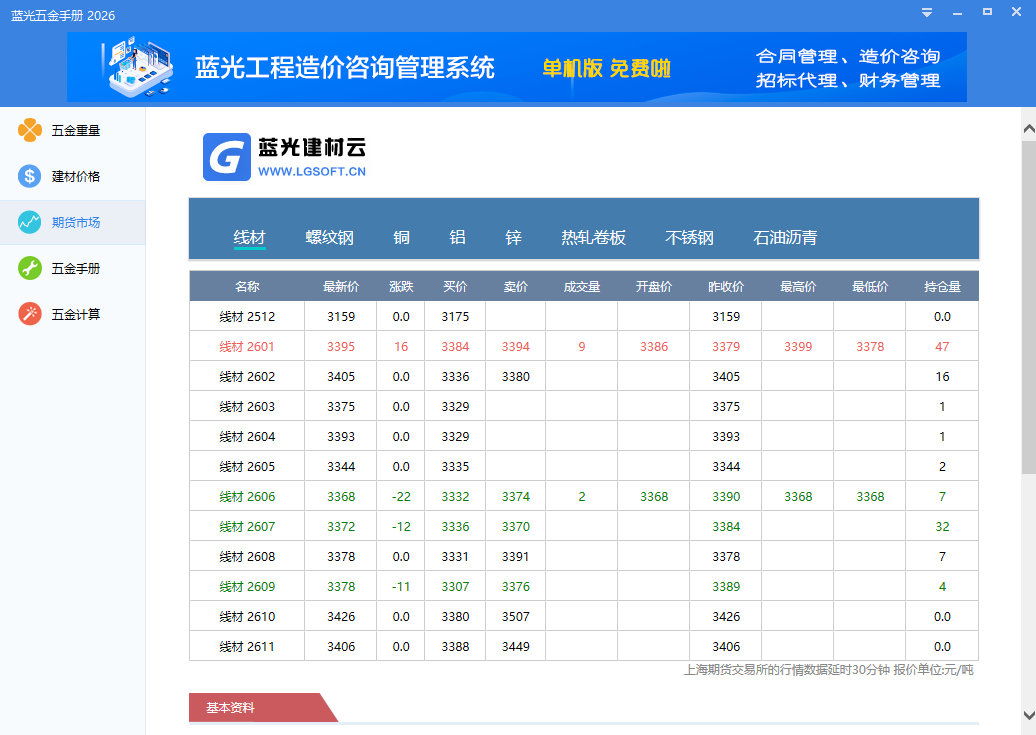Click the 基本资料 section tab
This screenshot has width=1036, height=735.
coord(231,708)
